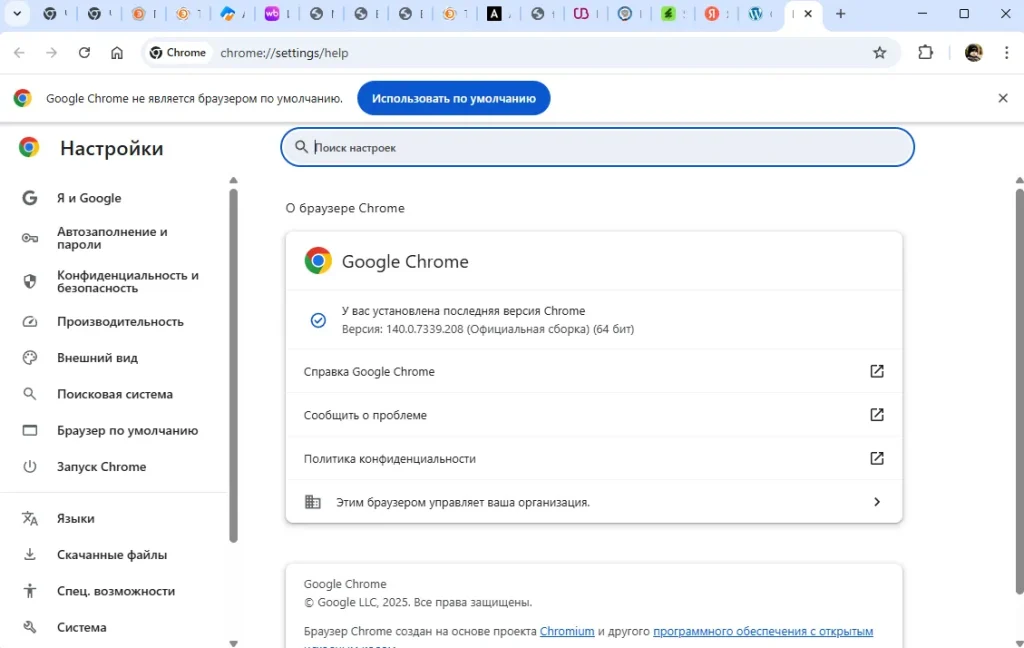Open the profile avatar icon
The image size is (1024, 648).
point(973,53)
